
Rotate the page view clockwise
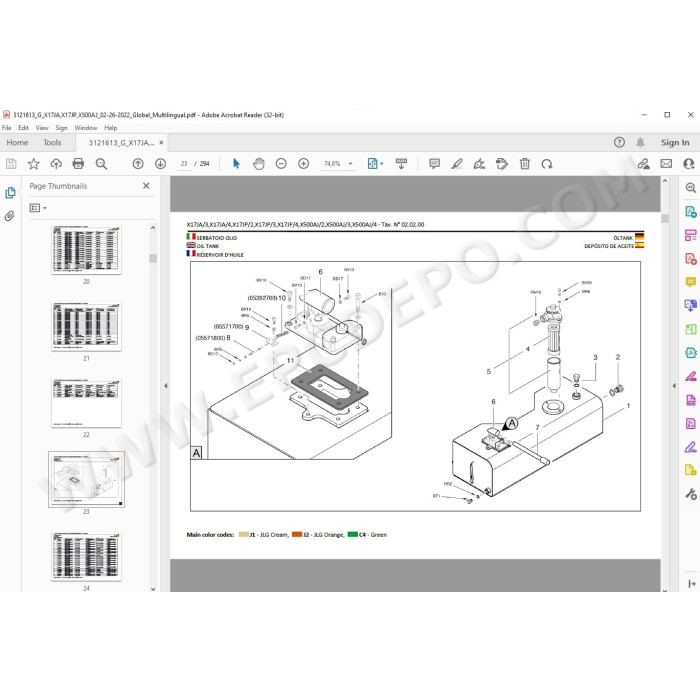click(547, 164)
